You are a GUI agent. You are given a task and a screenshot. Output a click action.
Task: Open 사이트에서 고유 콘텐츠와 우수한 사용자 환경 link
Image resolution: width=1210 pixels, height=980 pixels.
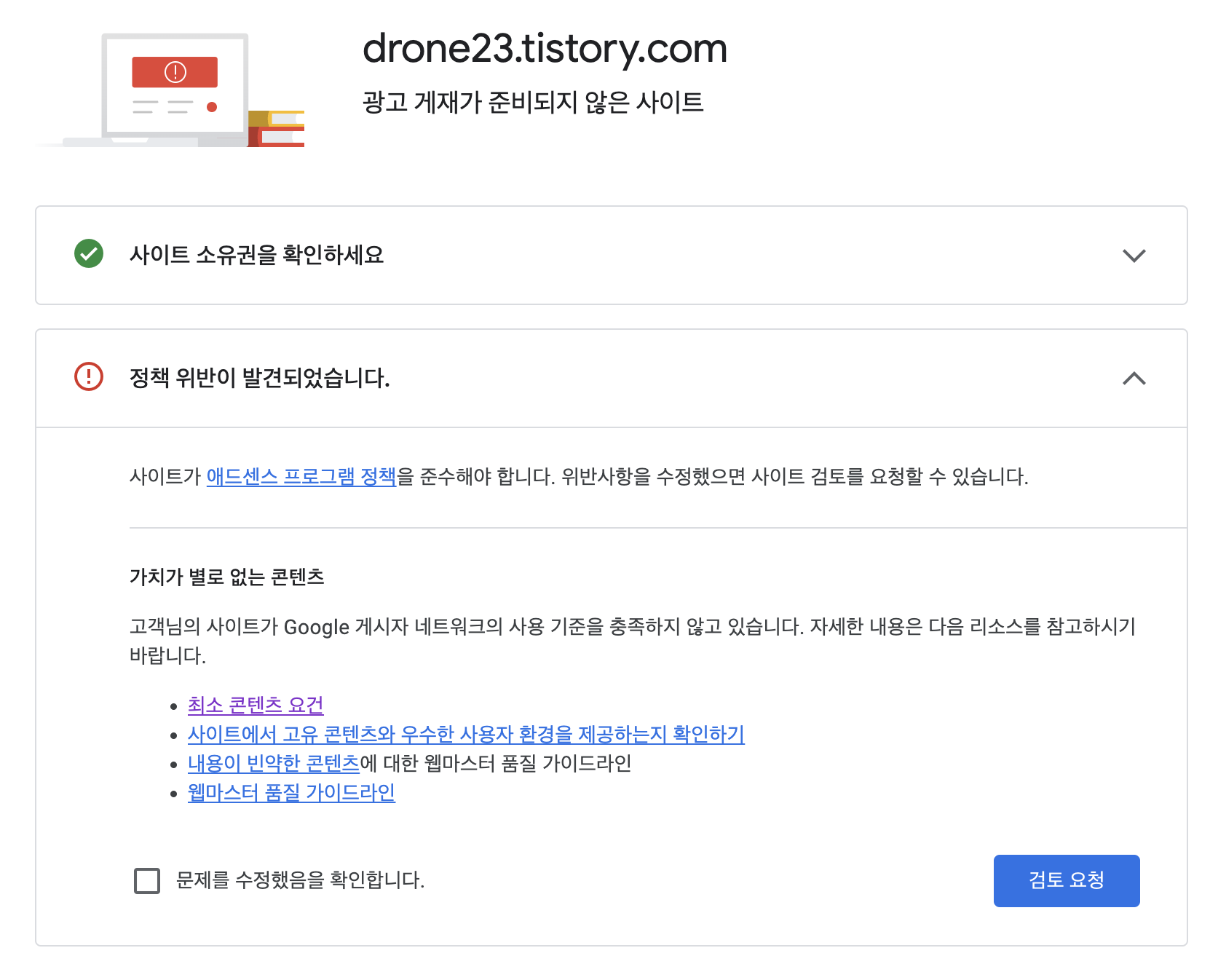pos(466,734)
